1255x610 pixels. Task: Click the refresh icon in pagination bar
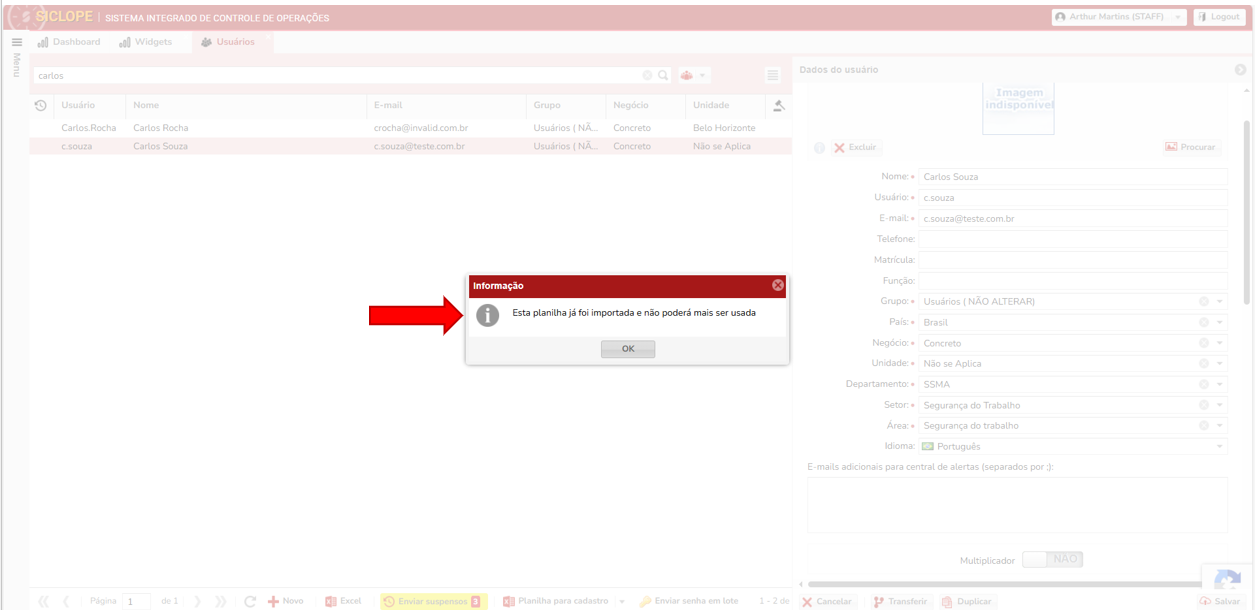tap(250, 601)
